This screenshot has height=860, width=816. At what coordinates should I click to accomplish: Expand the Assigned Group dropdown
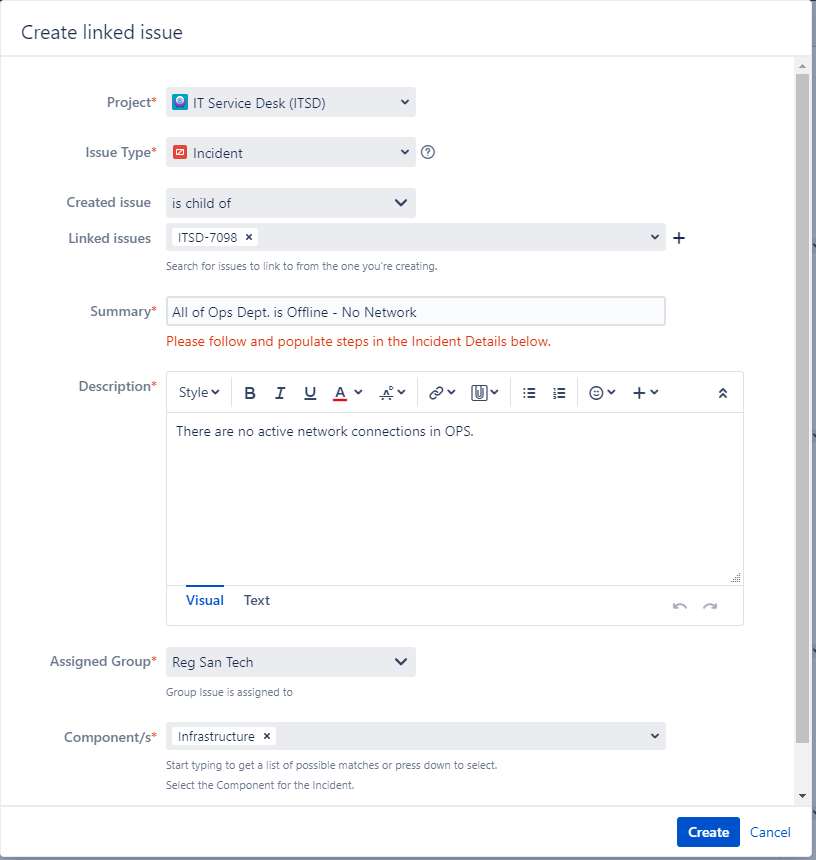point(291,662)
